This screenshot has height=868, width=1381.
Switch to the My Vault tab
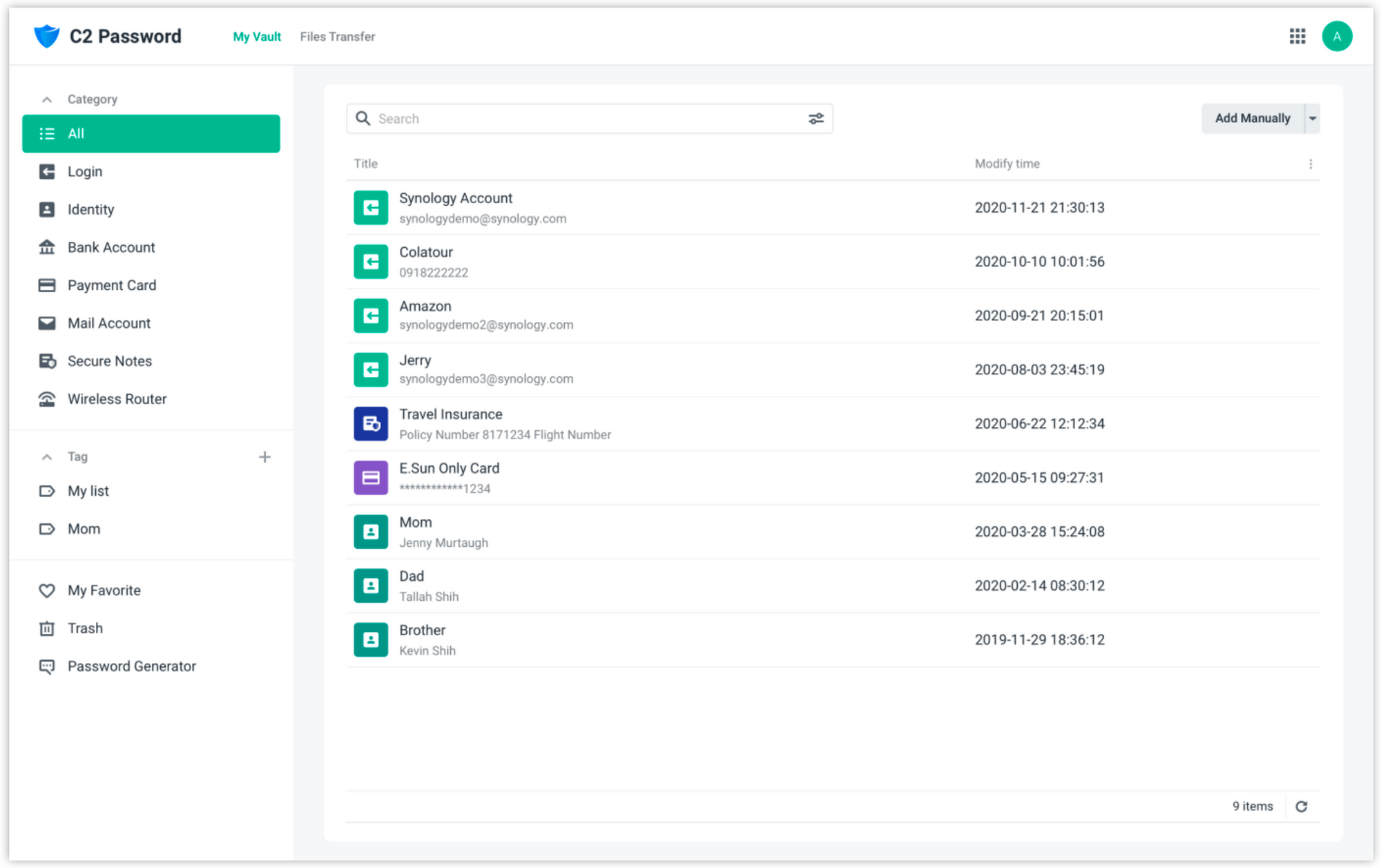pyautogui.click(x=257, y=37)
